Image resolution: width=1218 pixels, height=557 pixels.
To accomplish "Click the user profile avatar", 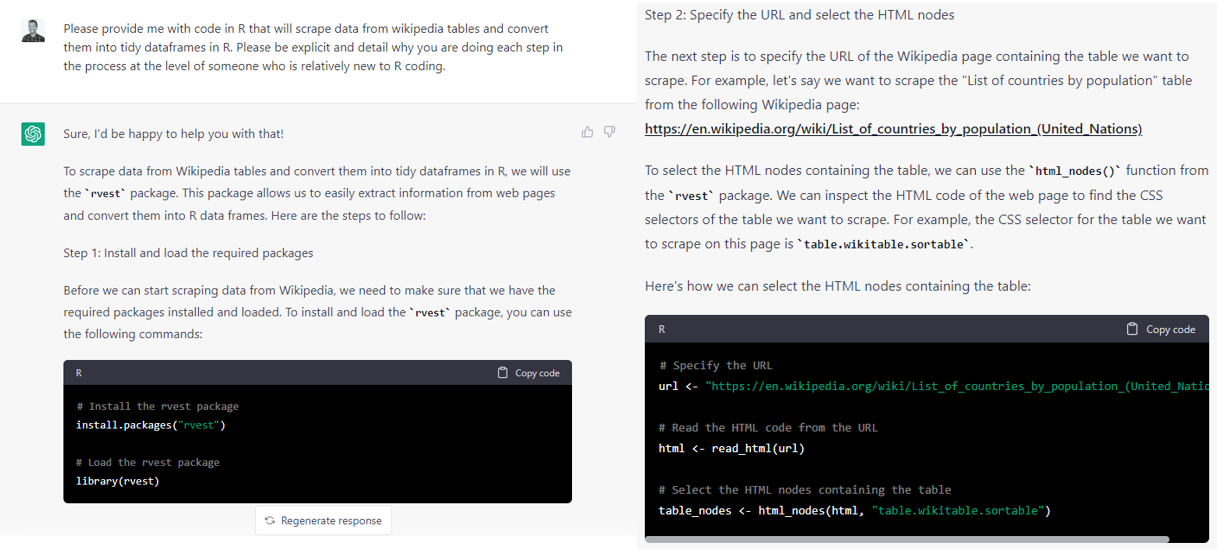I will [x=33, y=31].
